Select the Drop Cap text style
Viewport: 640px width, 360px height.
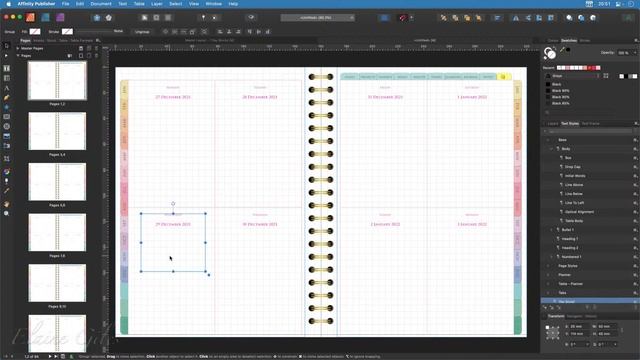click(x=572, y=167)
